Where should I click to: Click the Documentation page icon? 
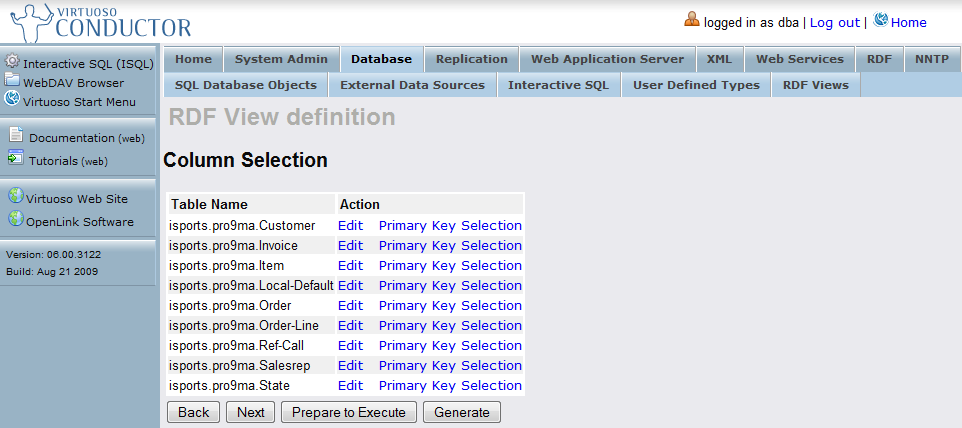click(x=15, y=135)
